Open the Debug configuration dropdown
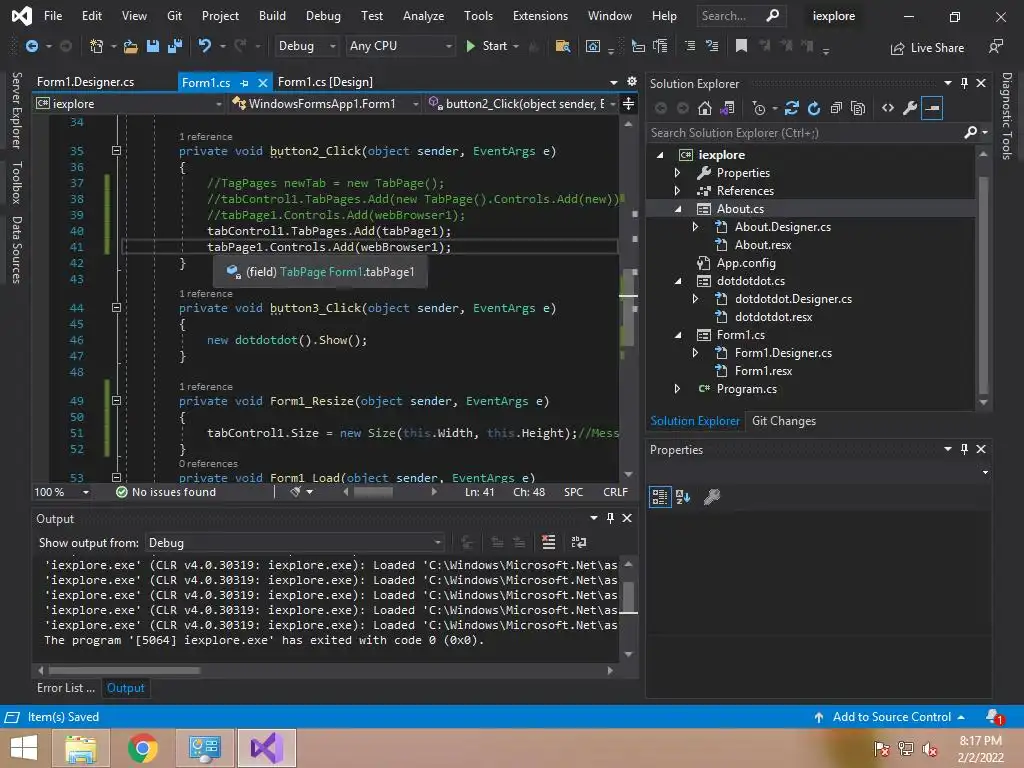This screenshot has height=768, width=1024. click(307, 46)
